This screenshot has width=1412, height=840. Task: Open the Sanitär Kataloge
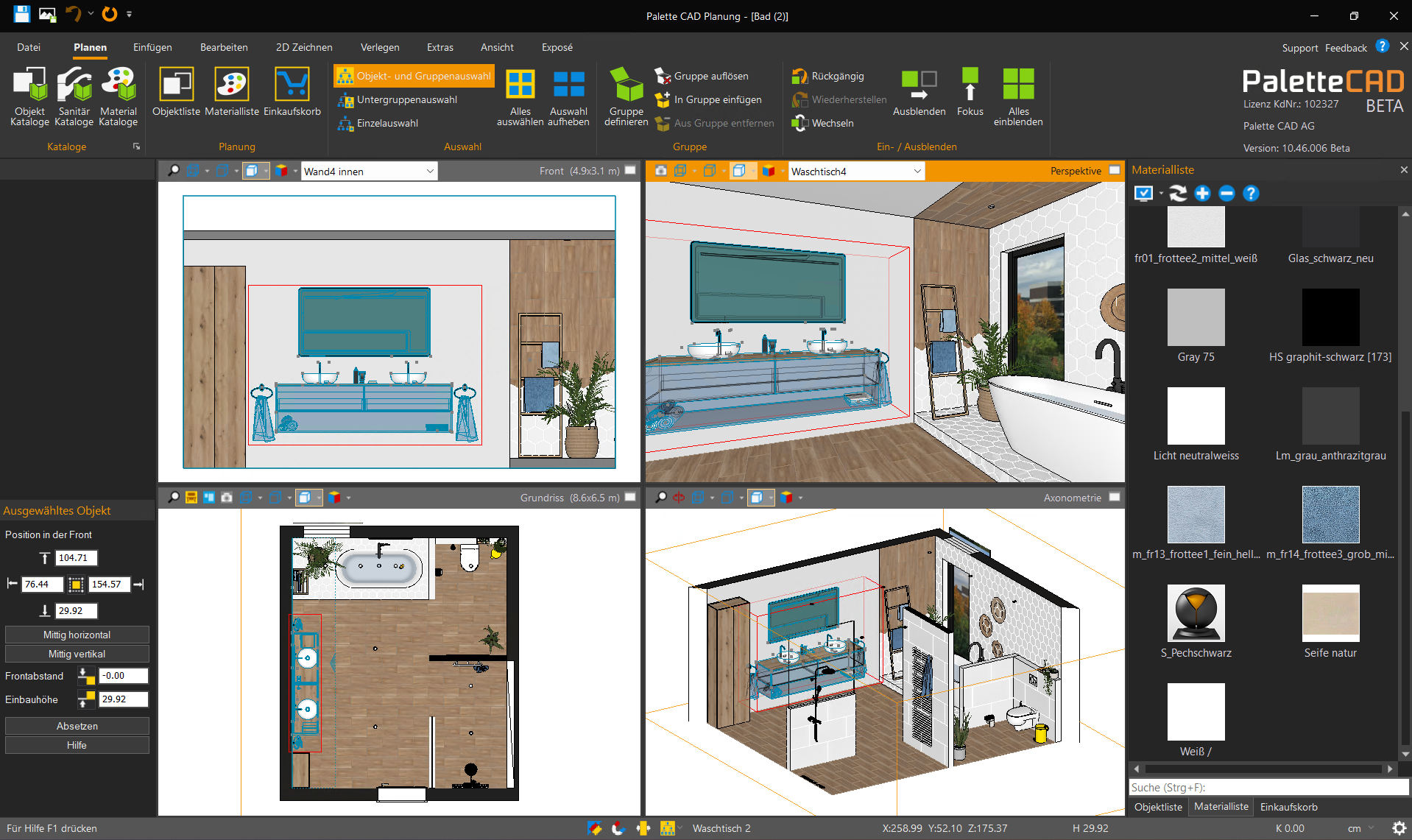[x=74, y=96]
